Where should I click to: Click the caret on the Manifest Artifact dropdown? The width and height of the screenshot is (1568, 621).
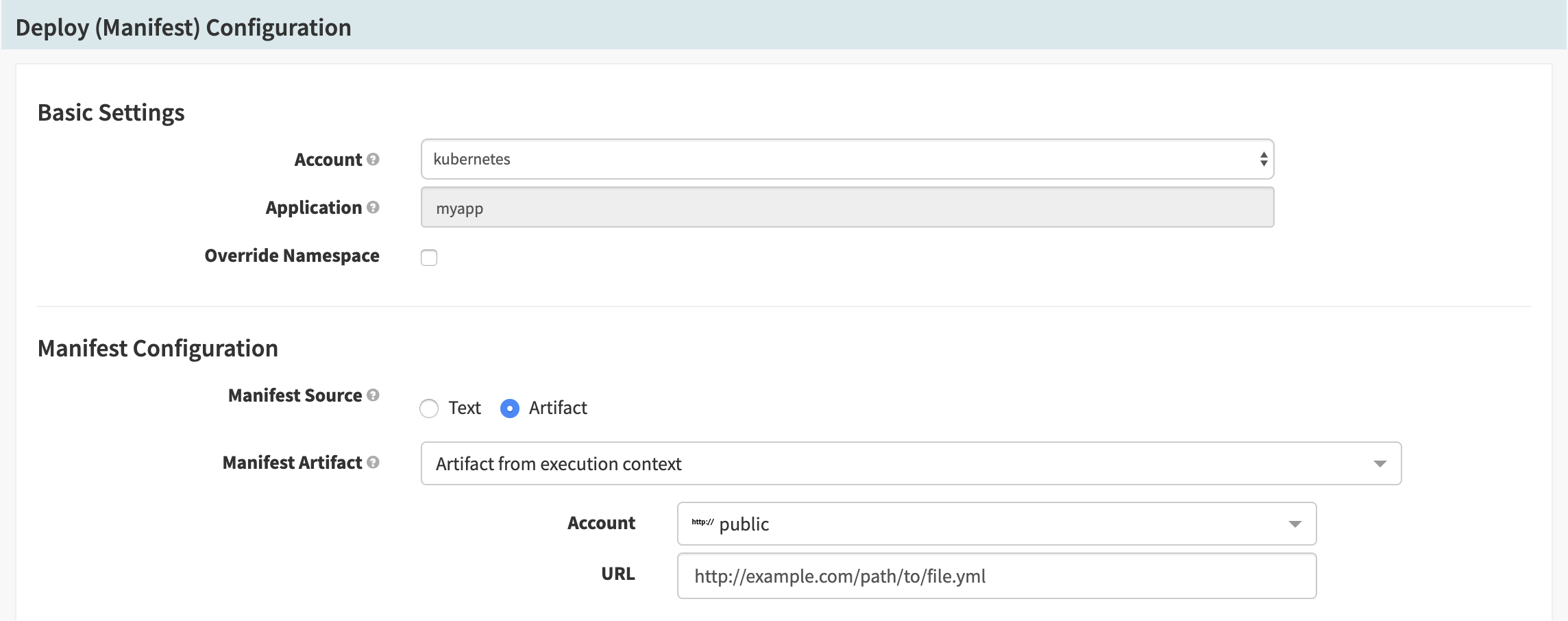(x=1382, y=463)
